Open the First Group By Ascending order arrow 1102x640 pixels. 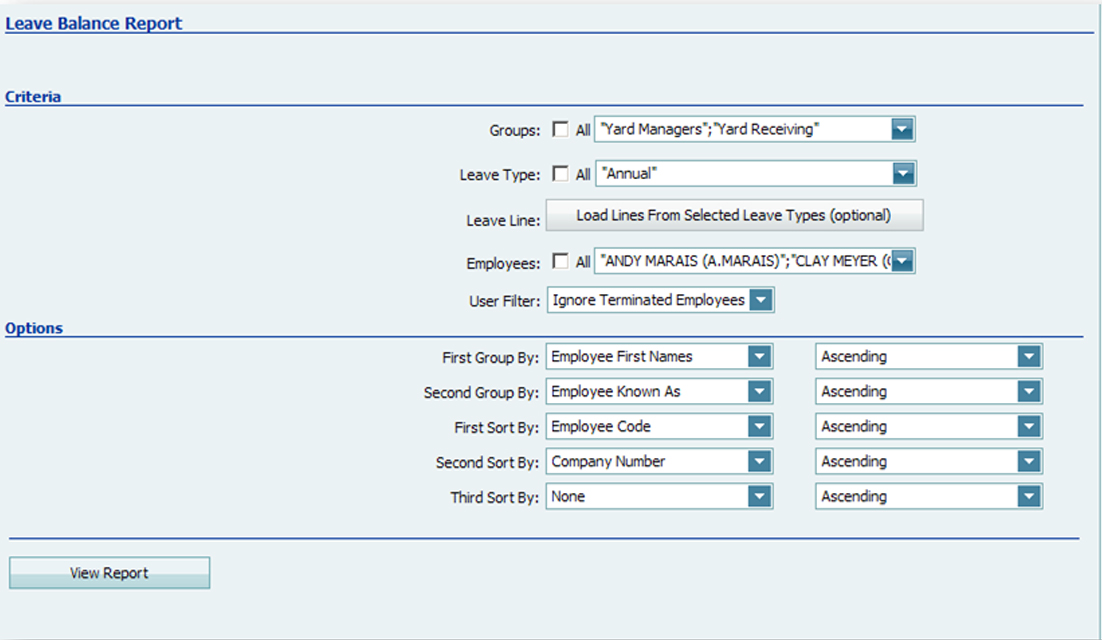[x=1030, y=356]
